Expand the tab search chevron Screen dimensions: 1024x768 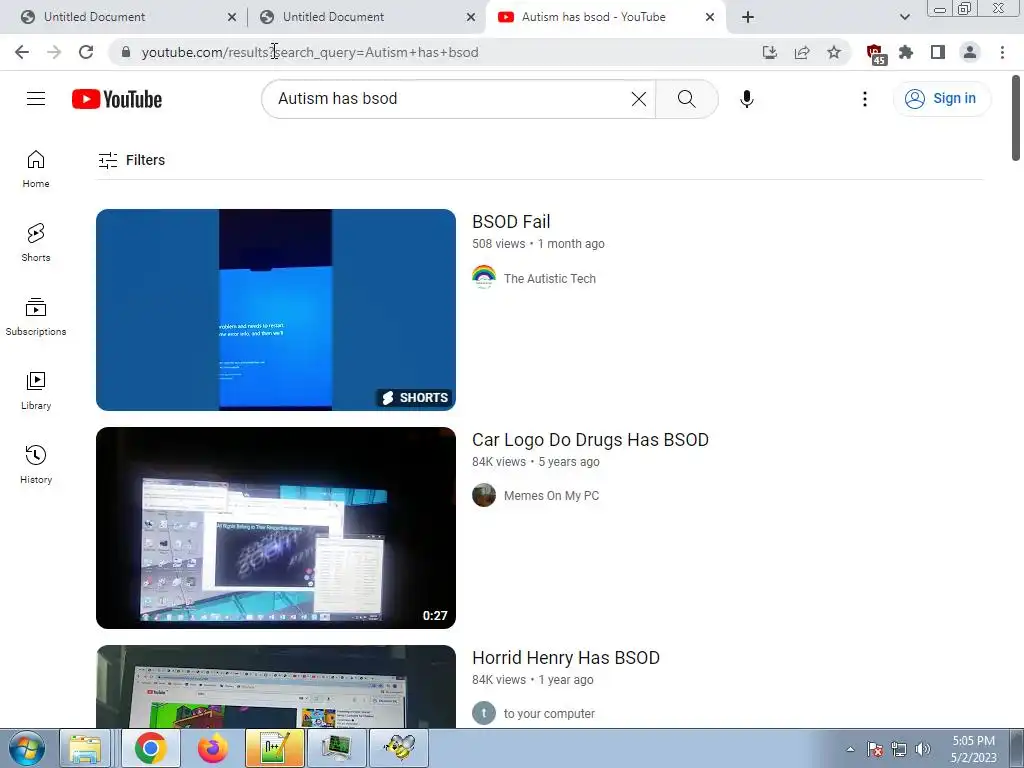coord(904,17)
